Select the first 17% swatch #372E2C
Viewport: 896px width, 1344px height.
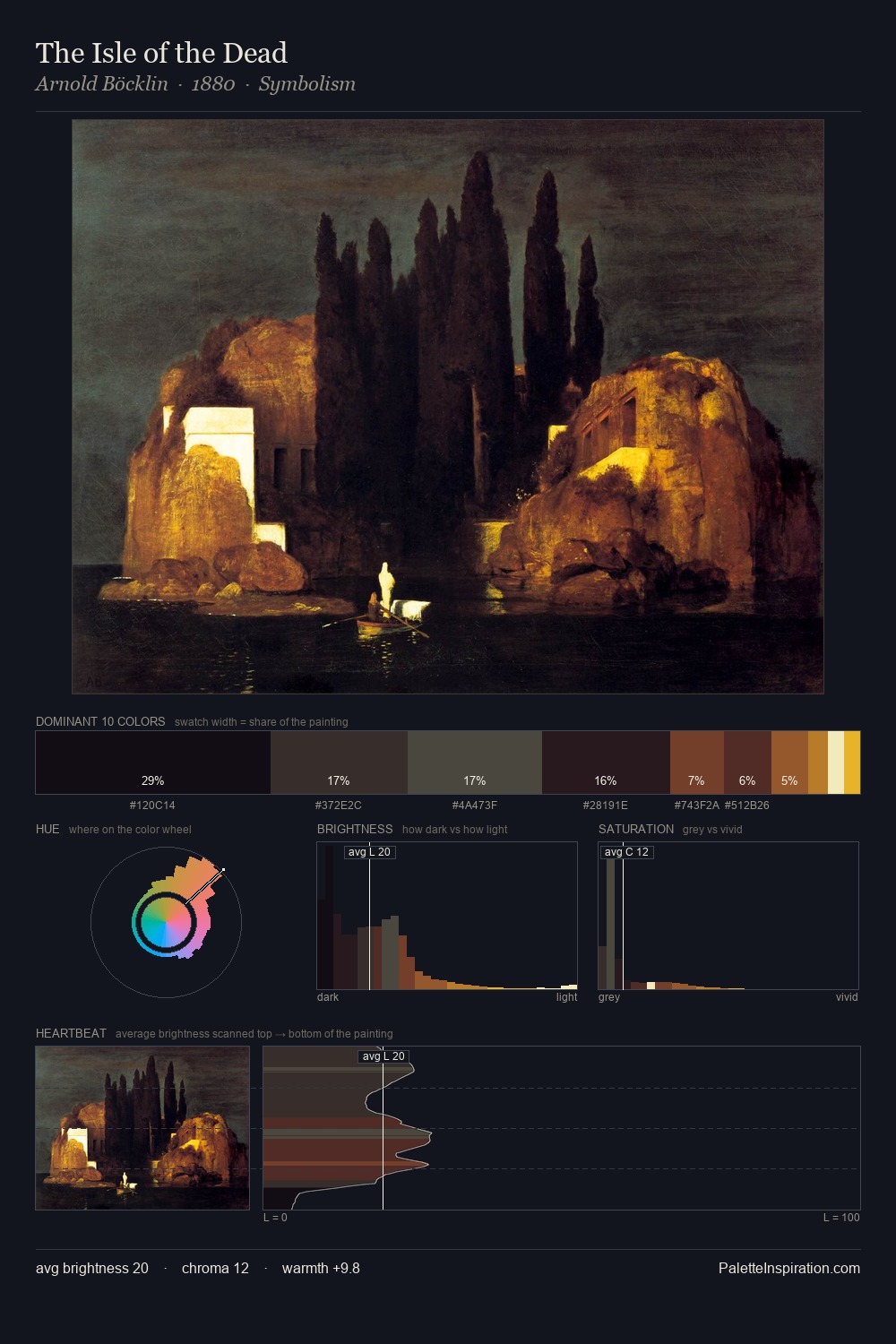tap(339, 762)
